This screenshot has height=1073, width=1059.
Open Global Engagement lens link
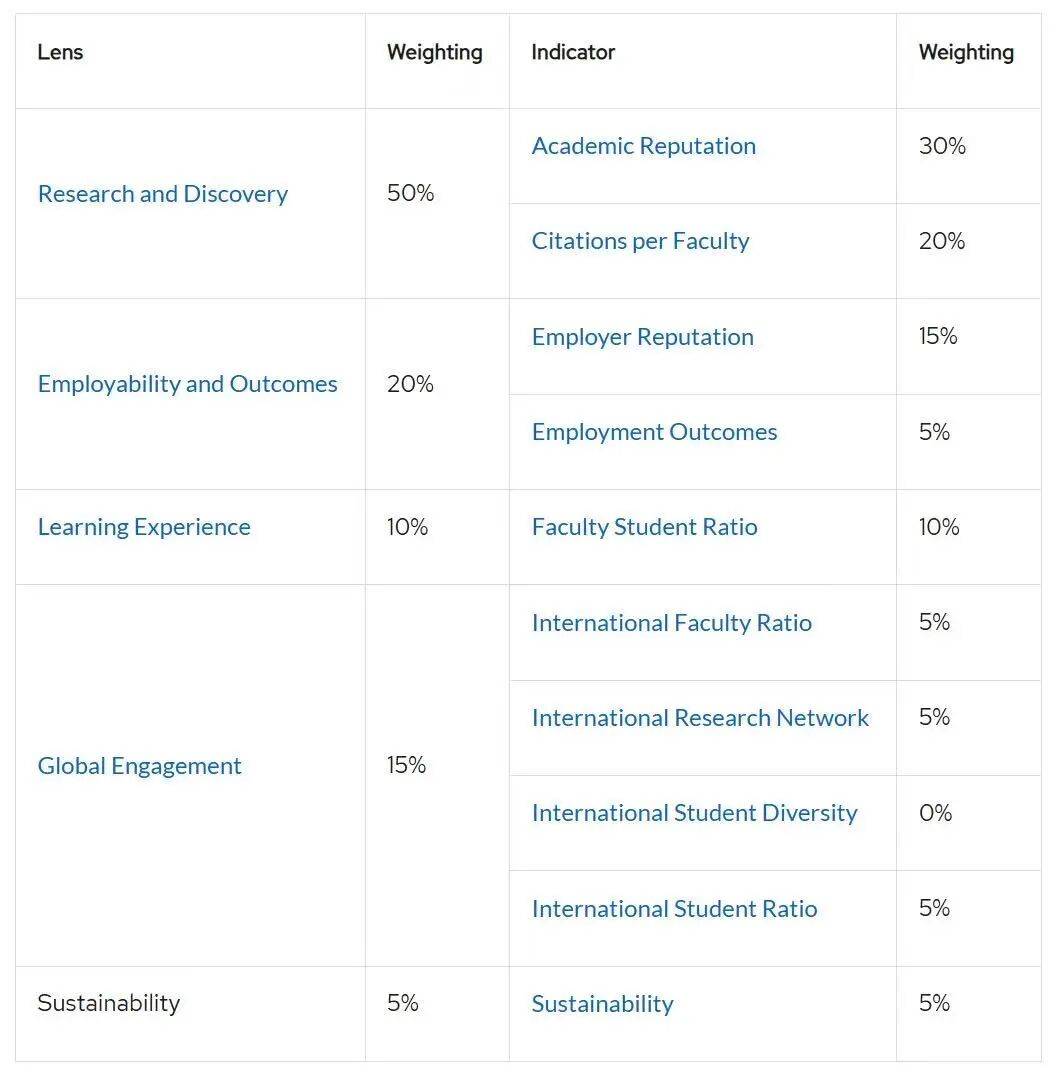pyautogui.click(x=139, y=766)
